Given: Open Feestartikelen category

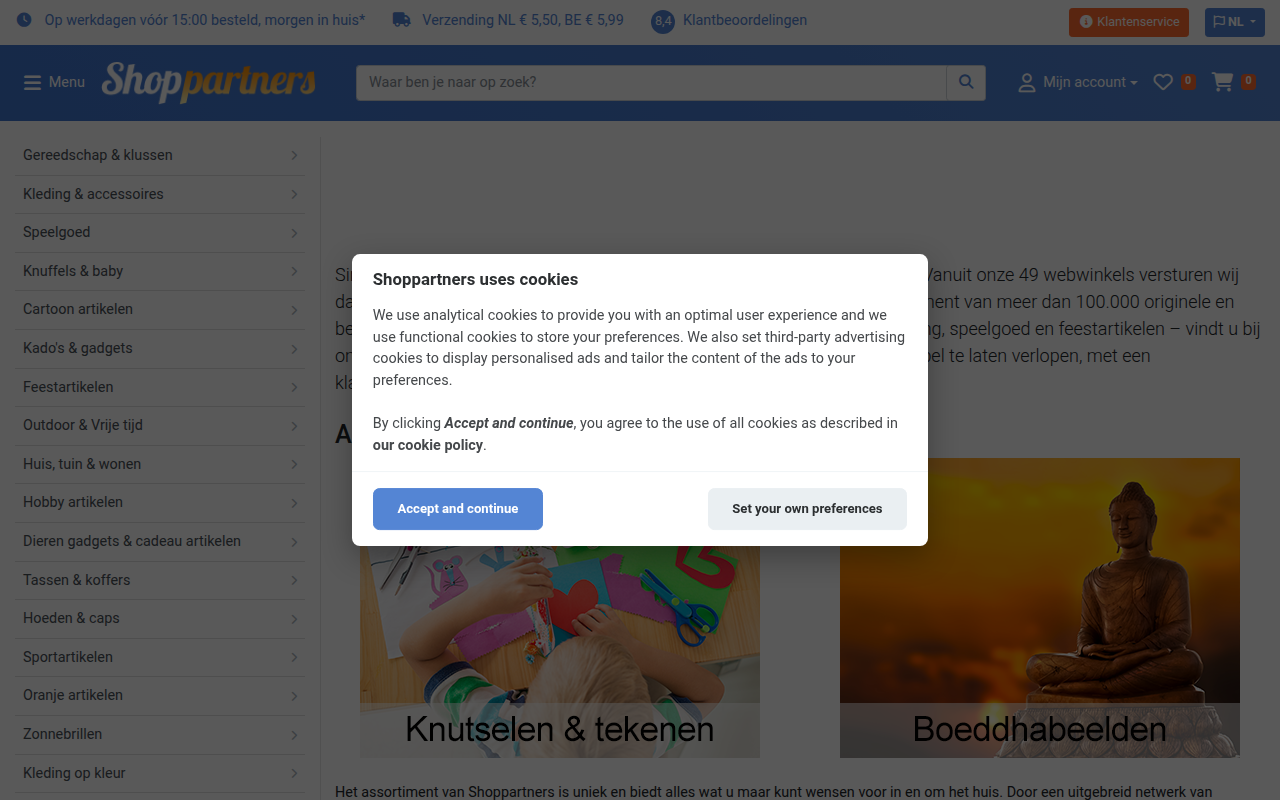Looking at the screenshot, I should 160,387.
